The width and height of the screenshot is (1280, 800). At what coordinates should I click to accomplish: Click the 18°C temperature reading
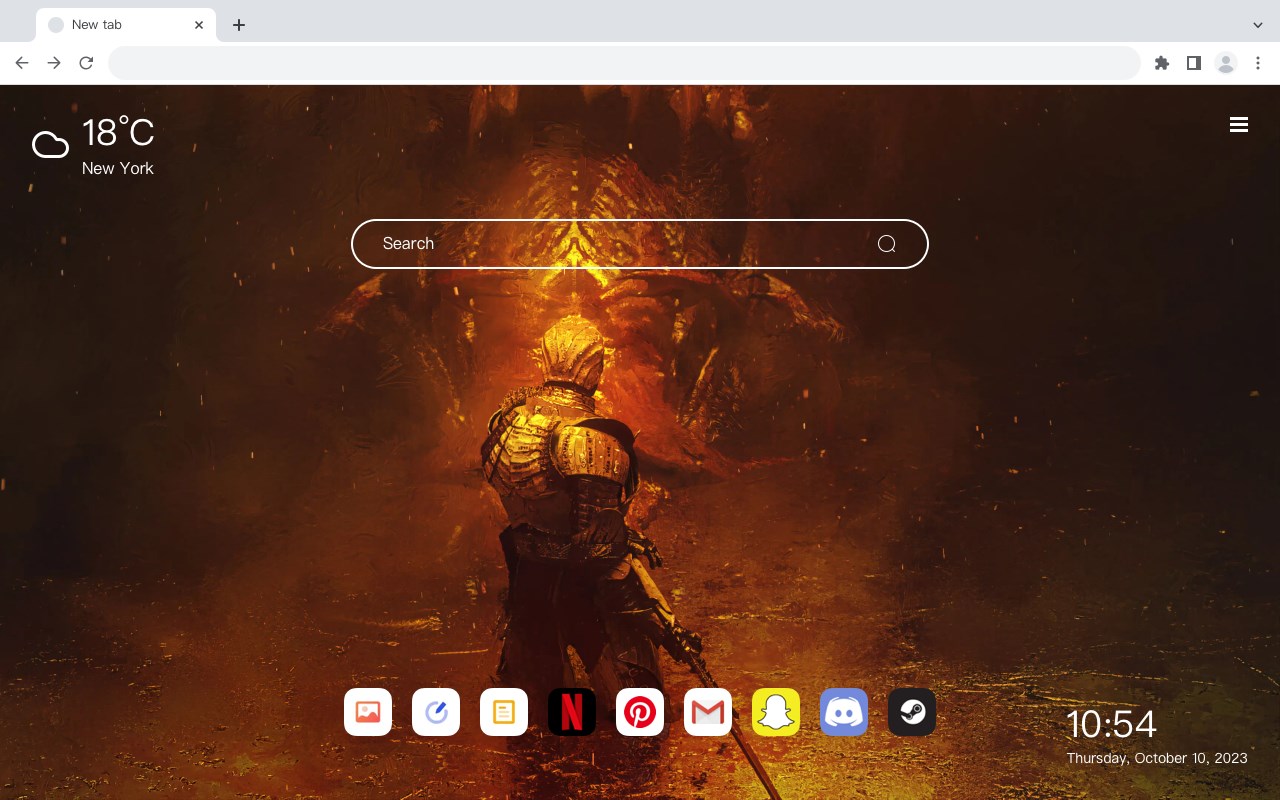coord(118,132)
